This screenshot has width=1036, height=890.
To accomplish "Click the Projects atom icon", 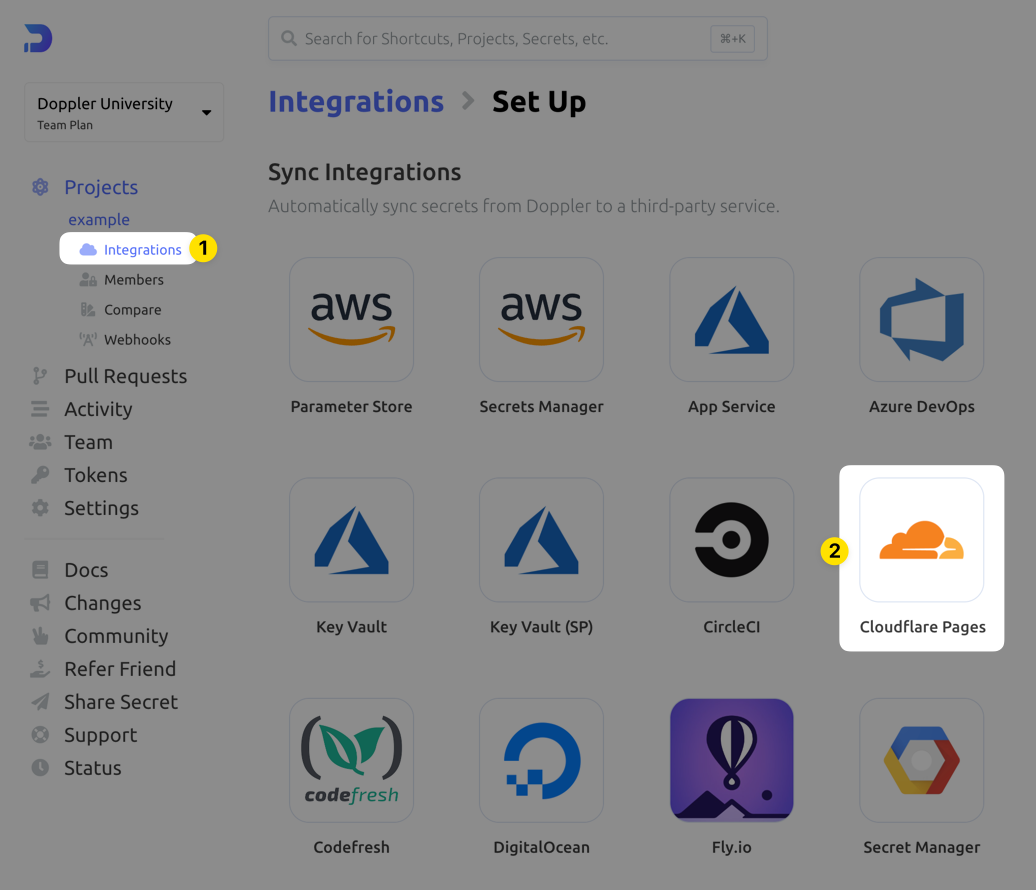I will tap(40, 187).
